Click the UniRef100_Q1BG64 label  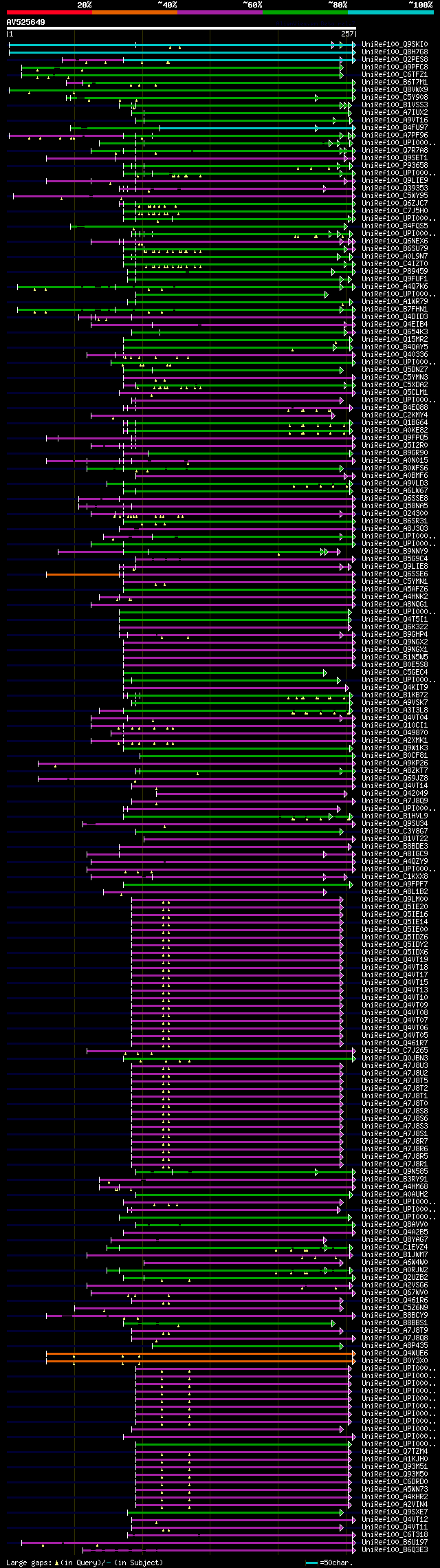(x=395, y=423)
